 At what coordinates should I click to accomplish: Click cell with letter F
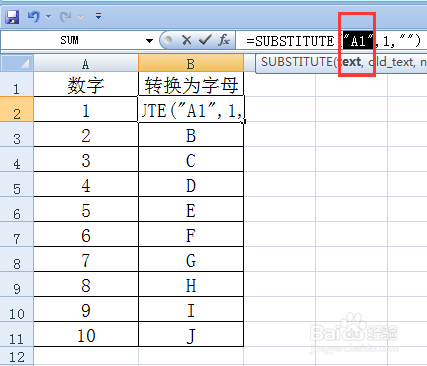[191, 234]
